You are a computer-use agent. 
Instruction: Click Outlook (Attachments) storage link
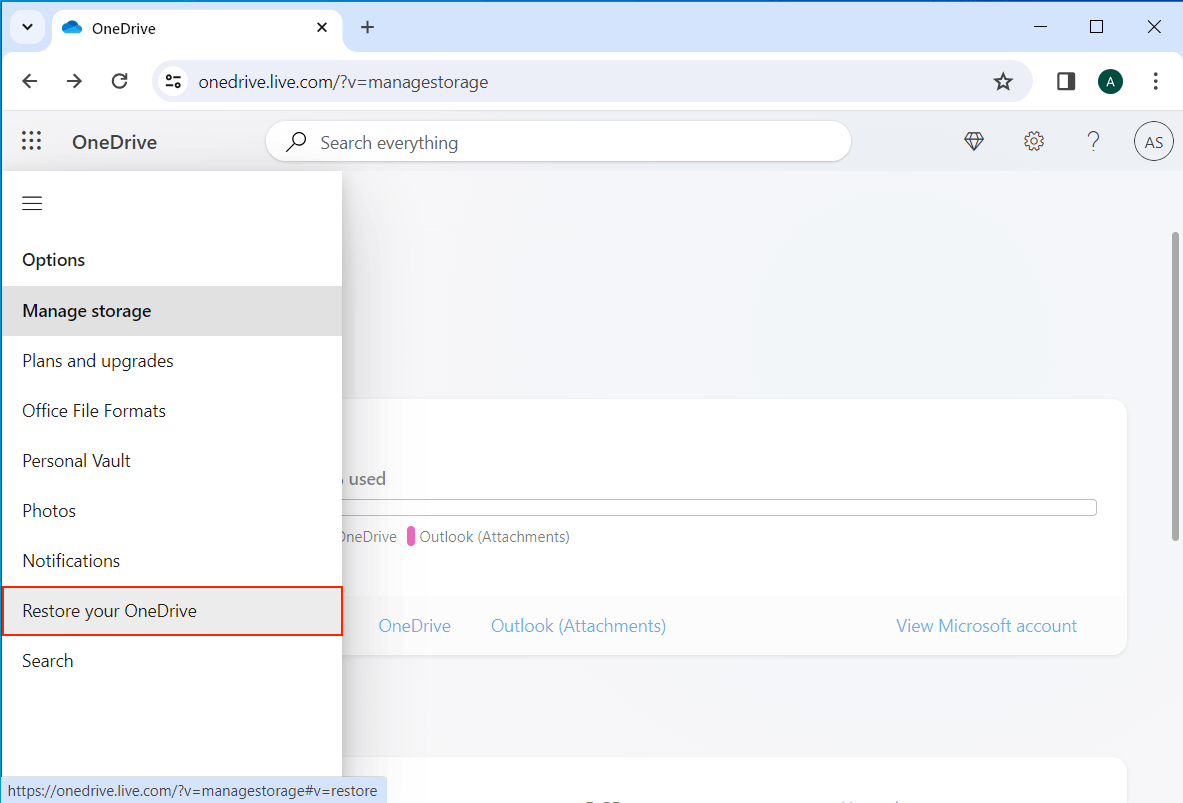(x=578, y=626)
